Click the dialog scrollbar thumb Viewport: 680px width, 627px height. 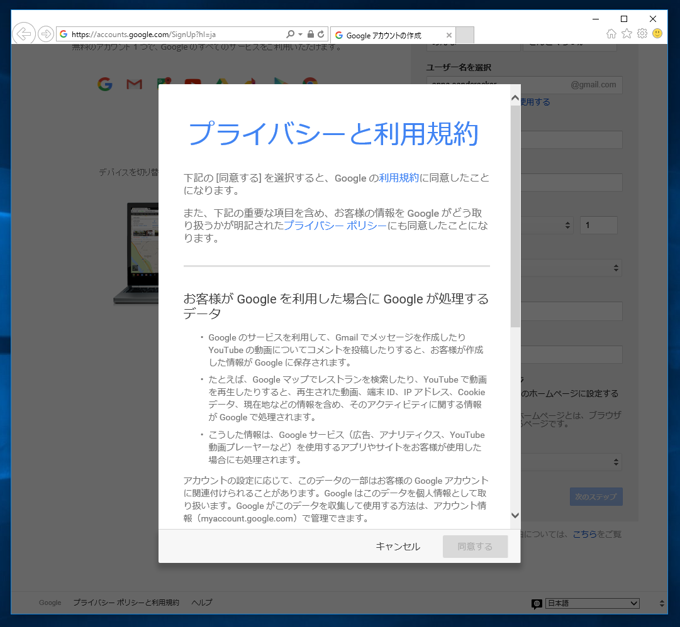[515, 216]
